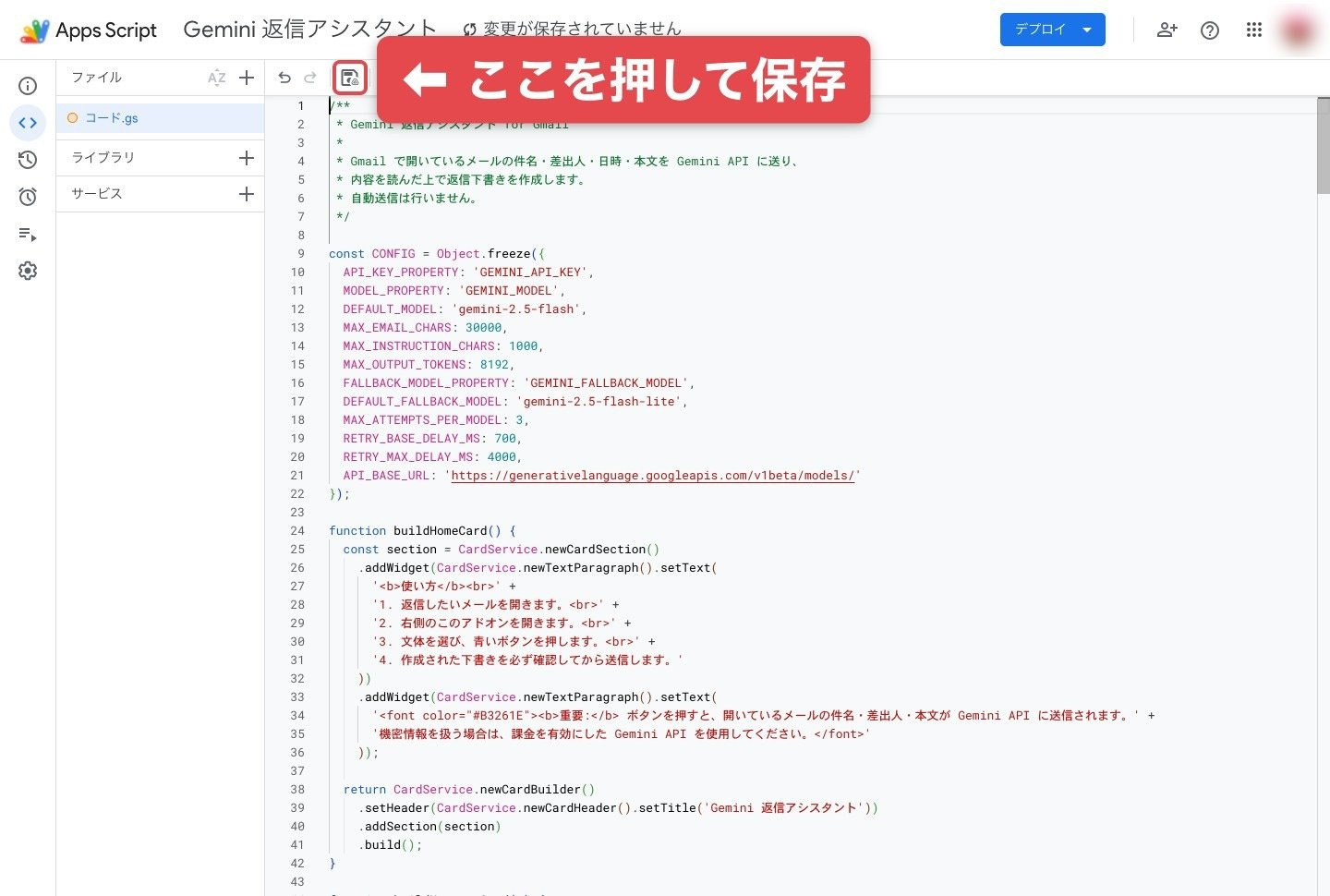The width and height of the screenshot is (1330, 896).
Task: Click the line "API_KEY_PROPERTY: 'GEMINI_API_KEY',"
Action: pos(468,272)
